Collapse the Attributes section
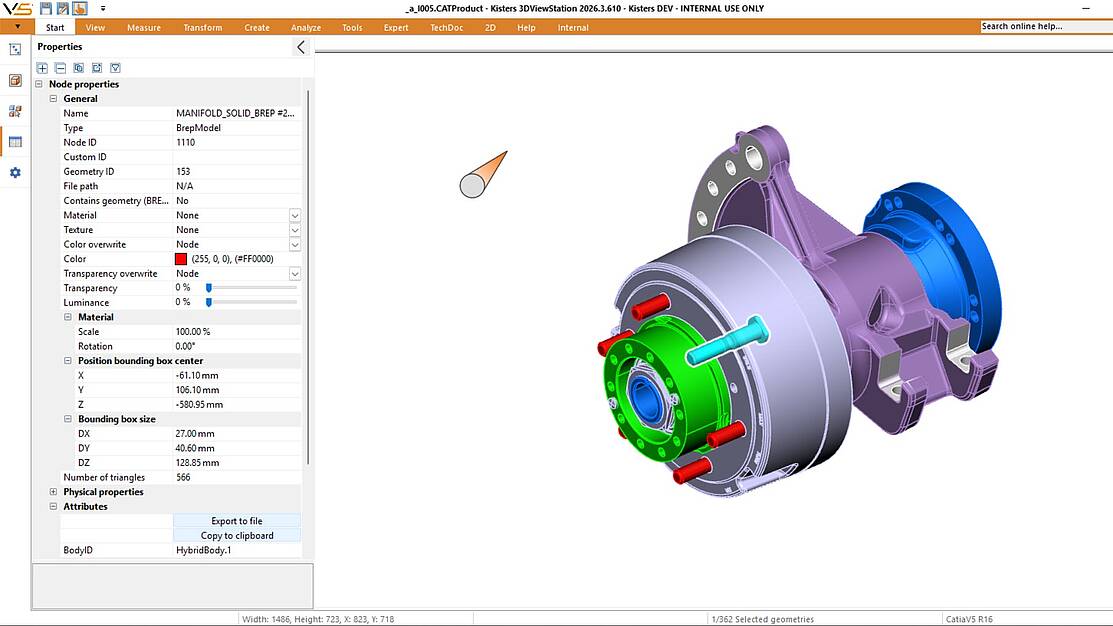1113x626 pixels. 53,506
